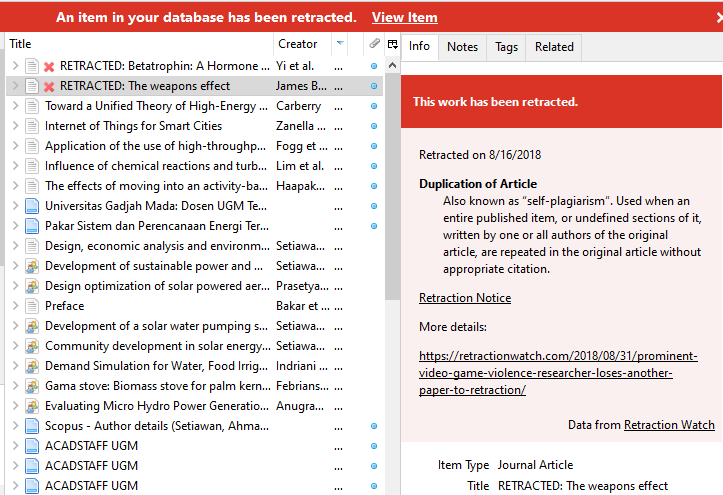Click attachment dot on Zanella row
The image size is (723, 495).
374,126
